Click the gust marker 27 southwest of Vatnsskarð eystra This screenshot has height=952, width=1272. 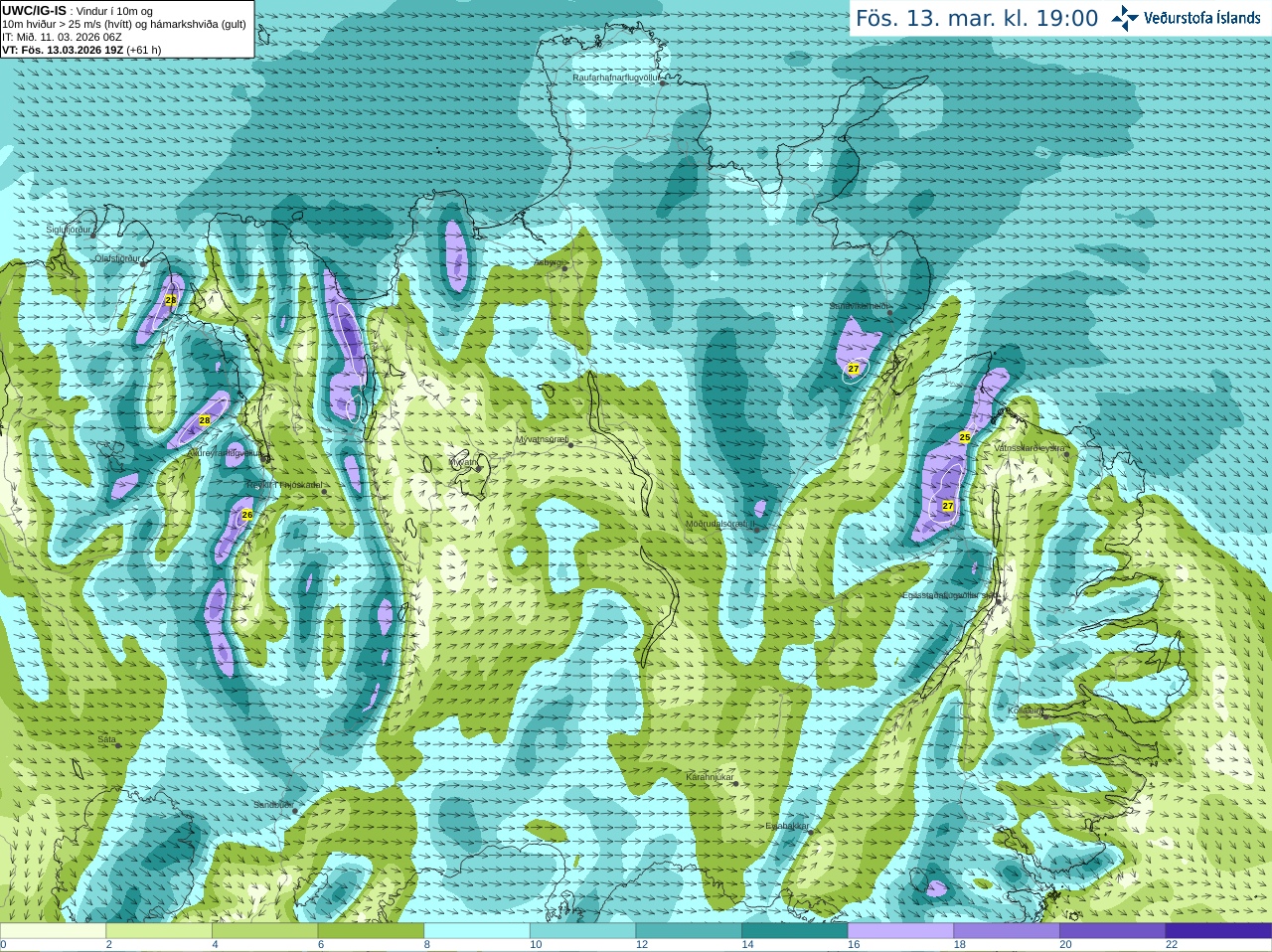(x=948, y=506)
